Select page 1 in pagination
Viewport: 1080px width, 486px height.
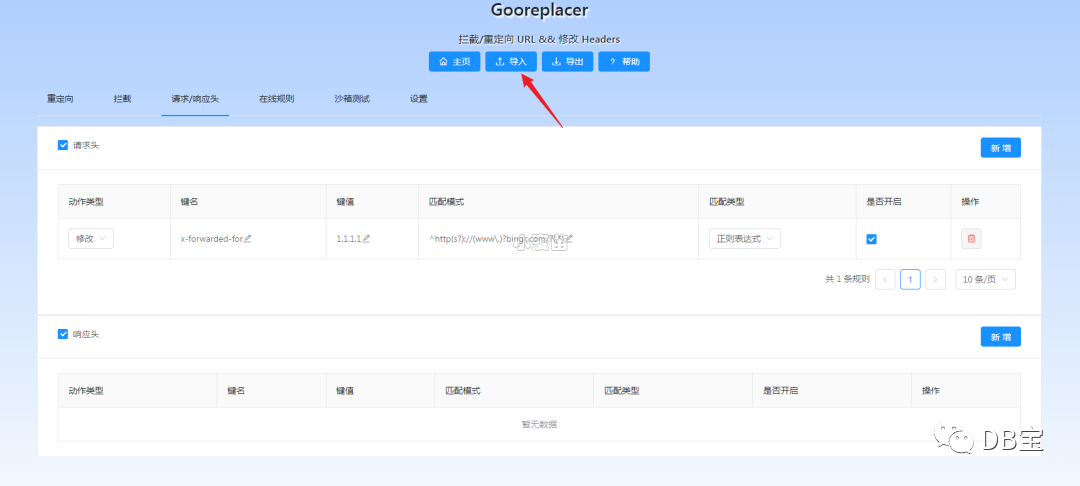pos(911,279)
